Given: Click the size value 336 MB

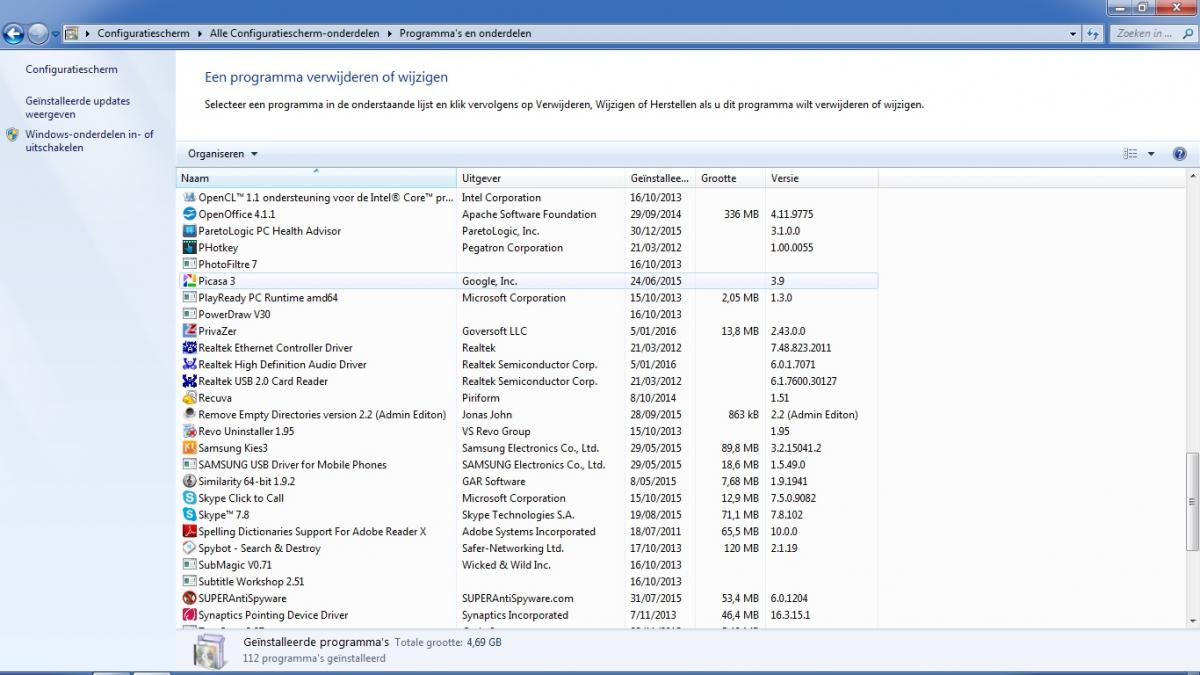Looking at the screenshot, I should coord(741,214).
